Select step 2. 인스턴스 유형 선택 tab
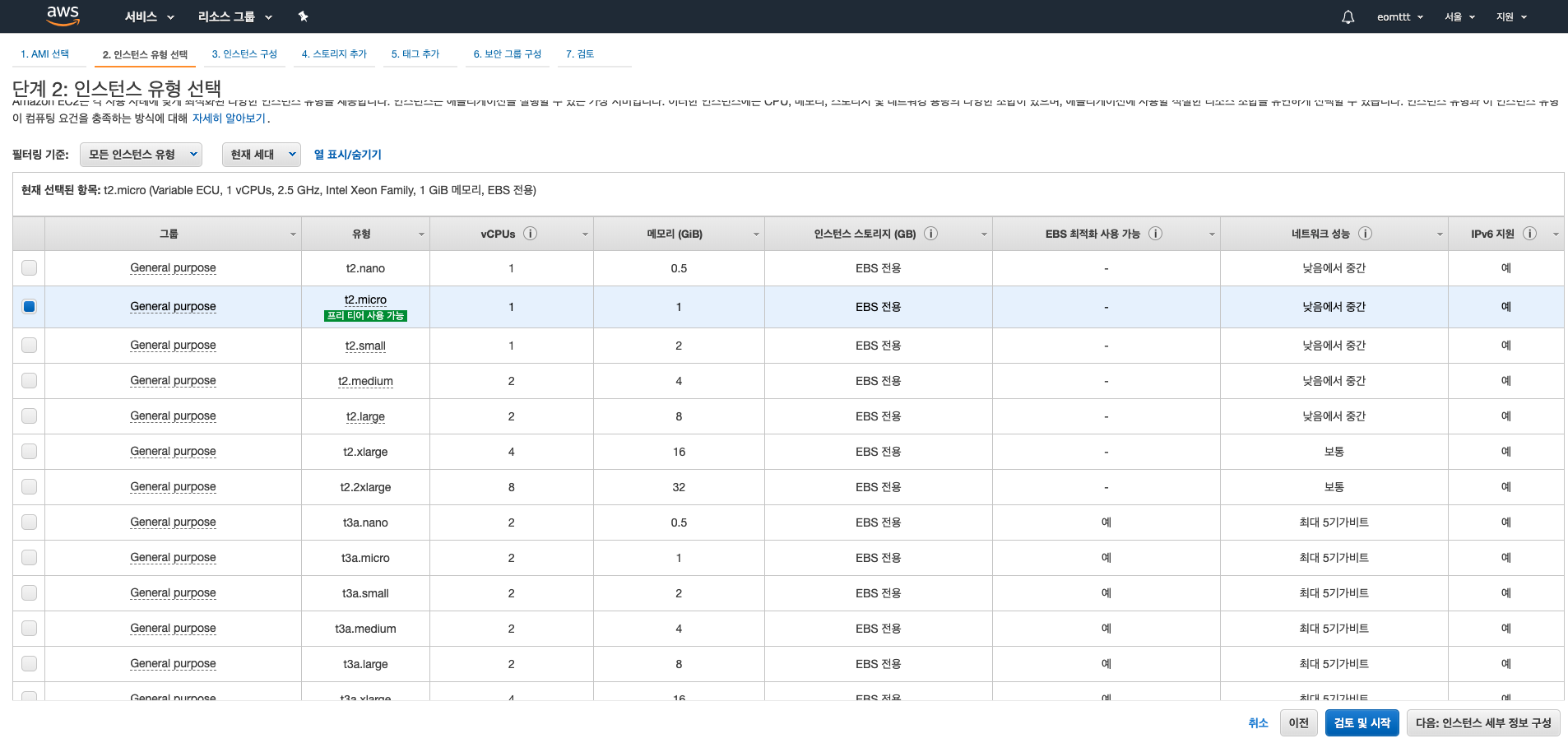Image resolution: width=1568 pixels, height=743 pixels. point(145,54)
